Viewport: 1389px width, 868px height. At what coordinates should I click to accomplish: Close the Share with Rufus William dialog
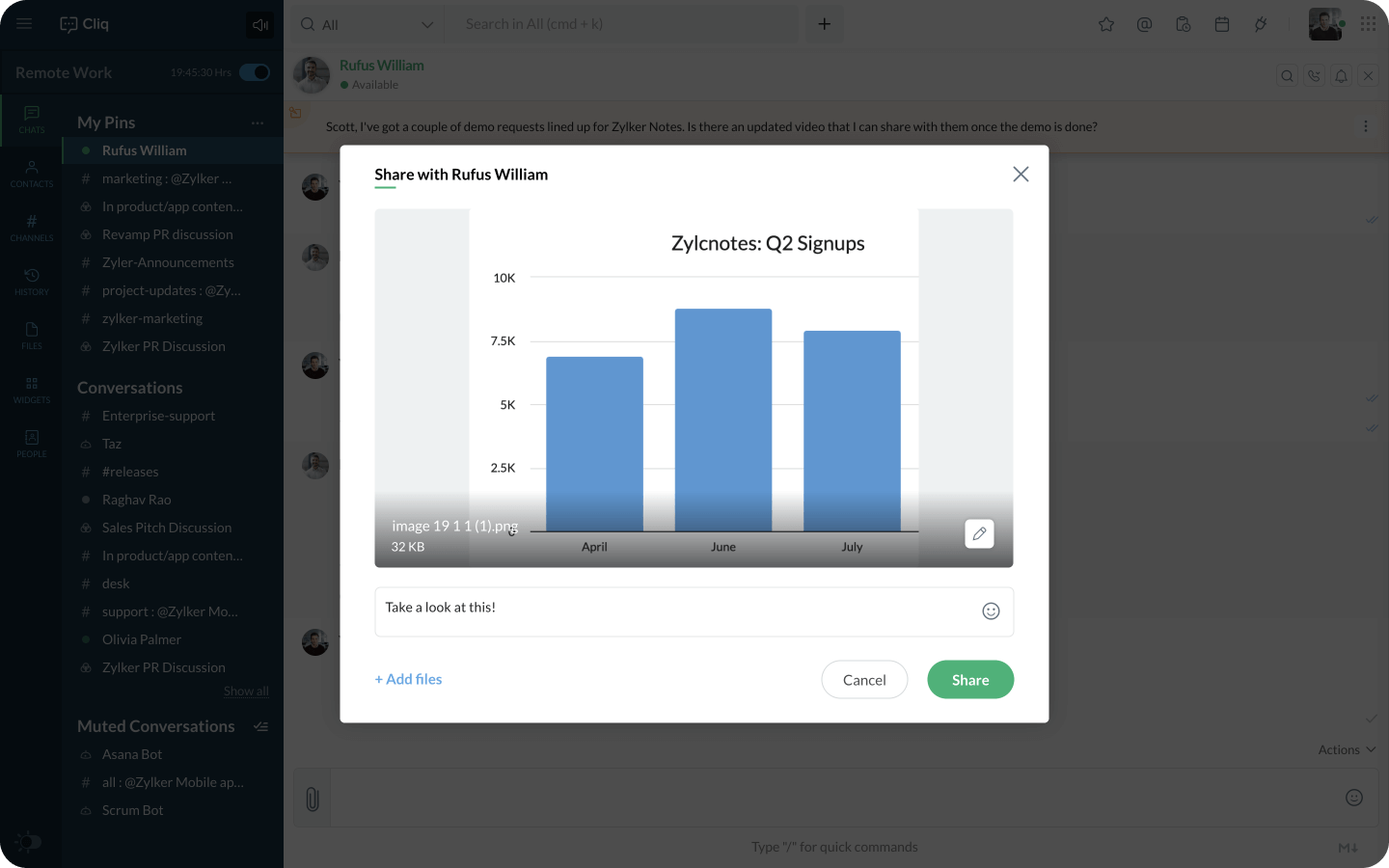(1021, 175)
